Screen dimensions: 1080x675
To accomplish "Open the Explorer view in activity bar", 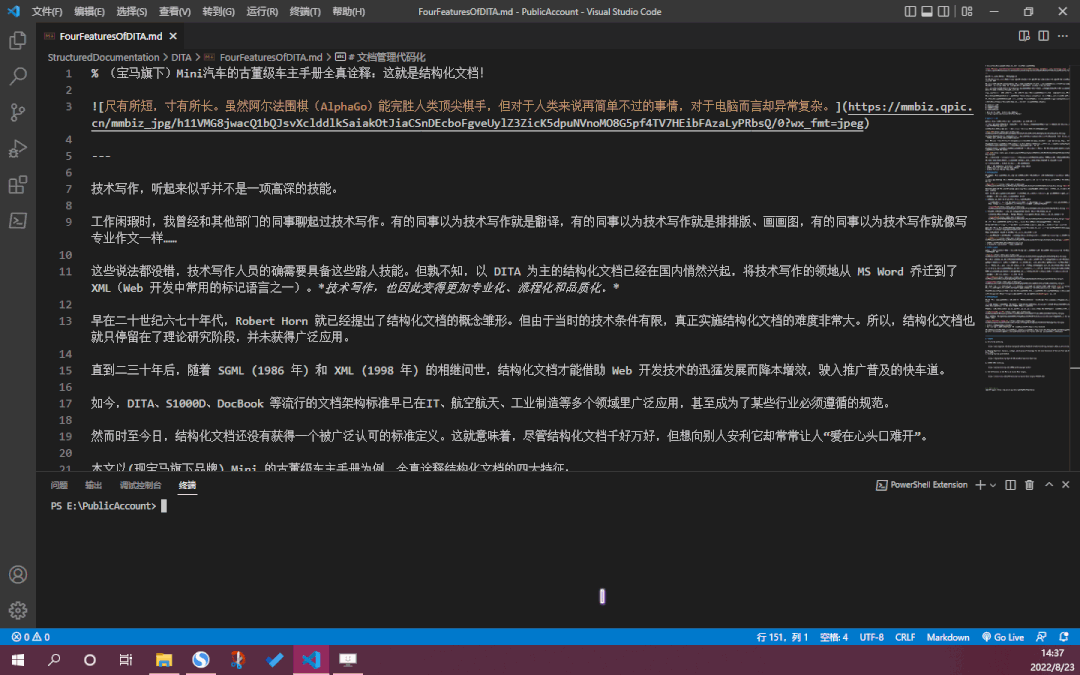I will tap(18, 41).
